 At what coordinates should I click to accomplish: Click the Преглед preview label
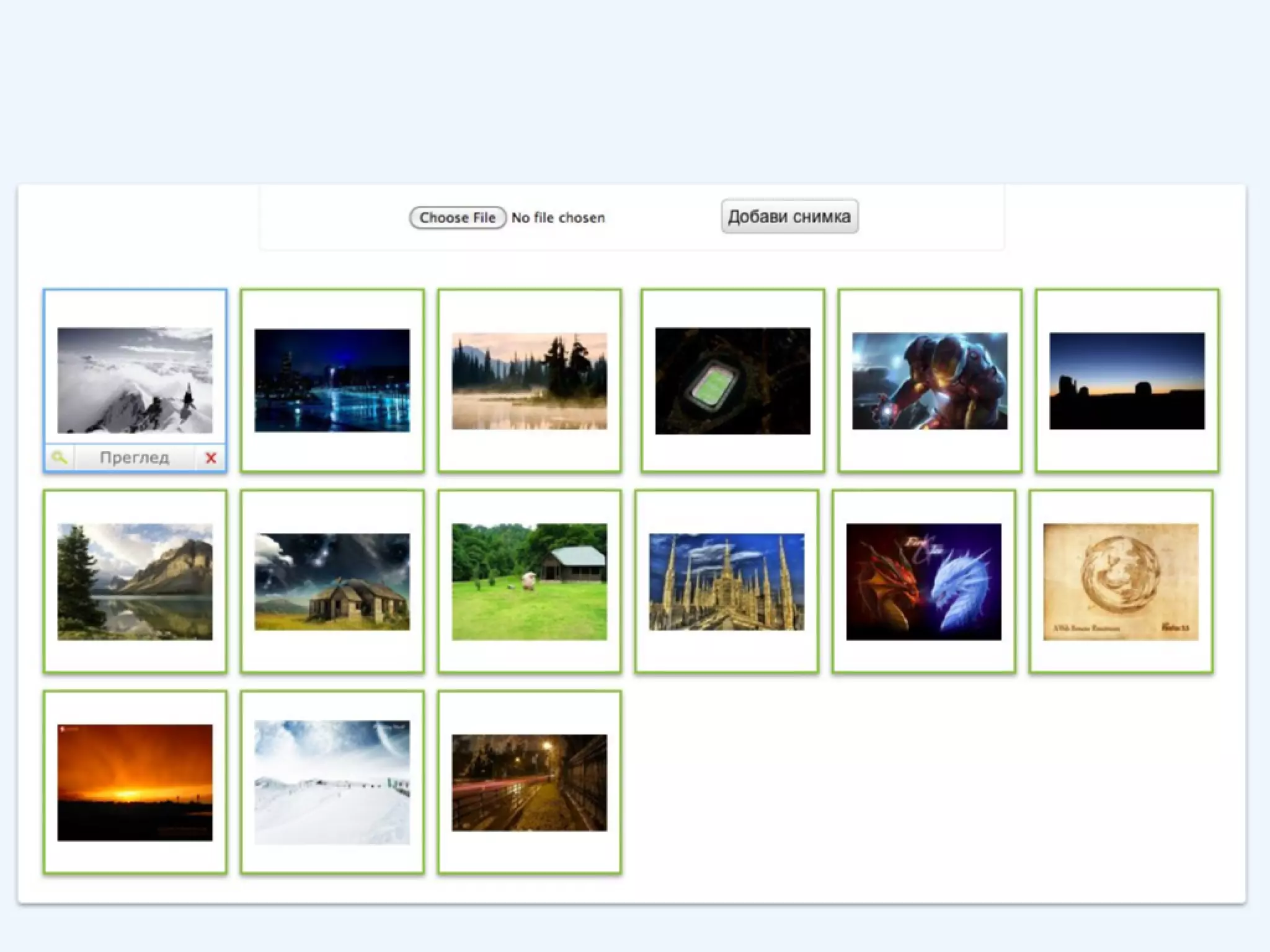coord(135,458)
